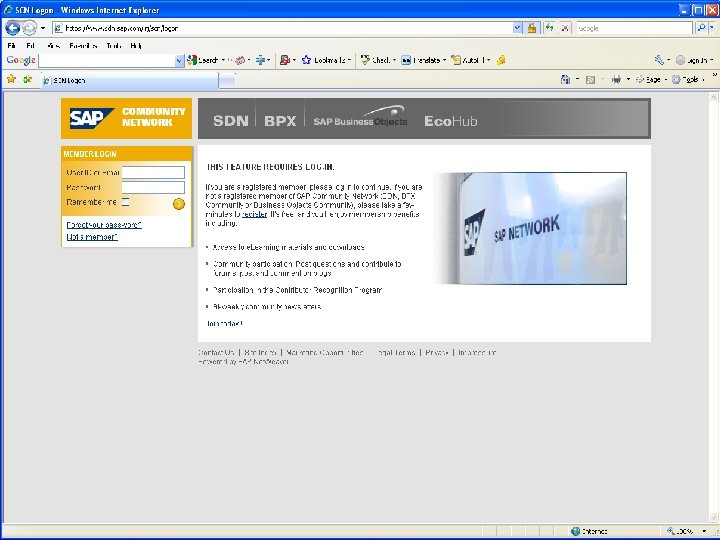This screenshot has height=540, width=720.
Task: Click the Favorites Center star icon
Action: (x=11, y=79)
